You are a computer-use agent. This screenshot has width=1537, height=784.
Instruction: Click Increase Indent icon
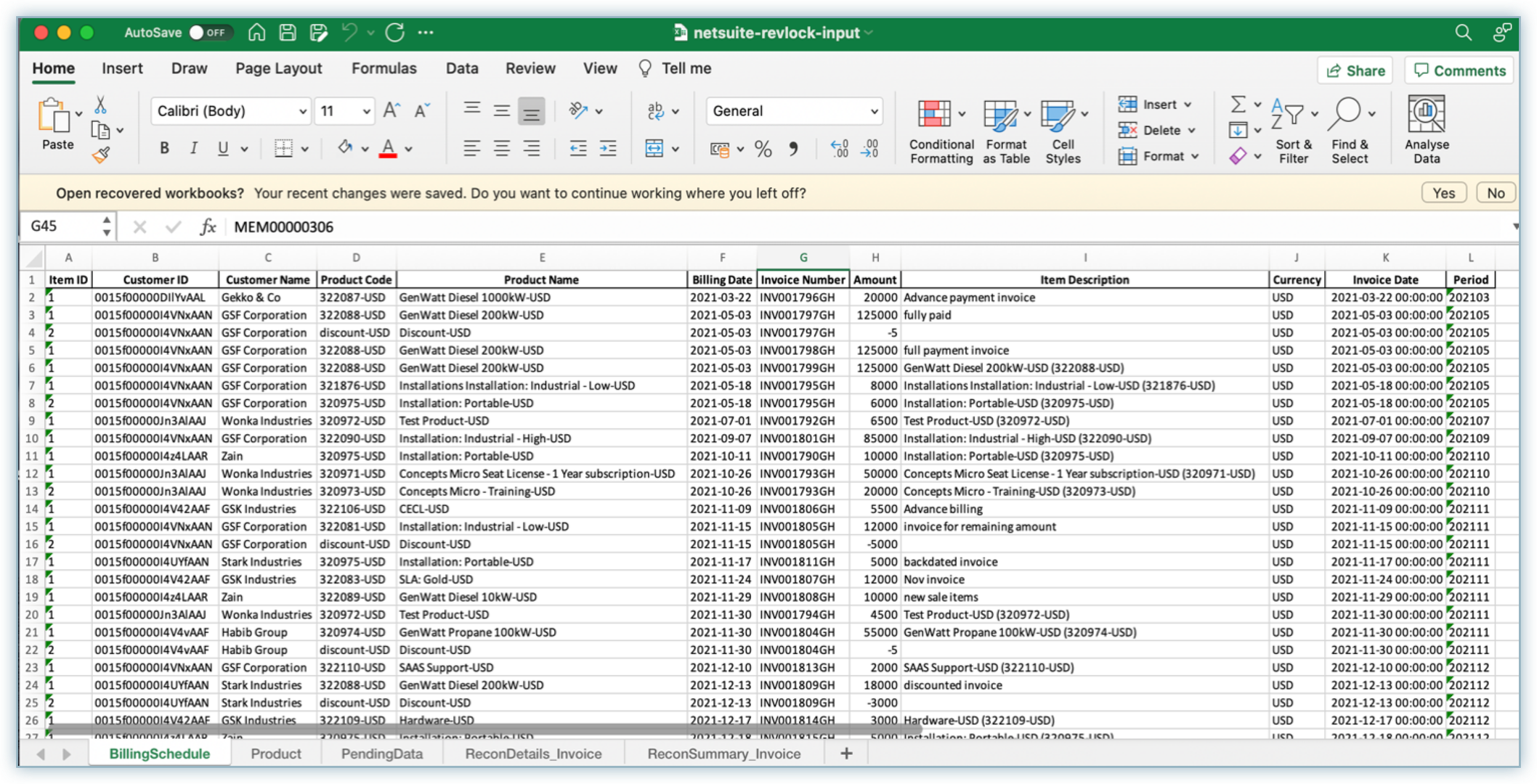(608, 149)
